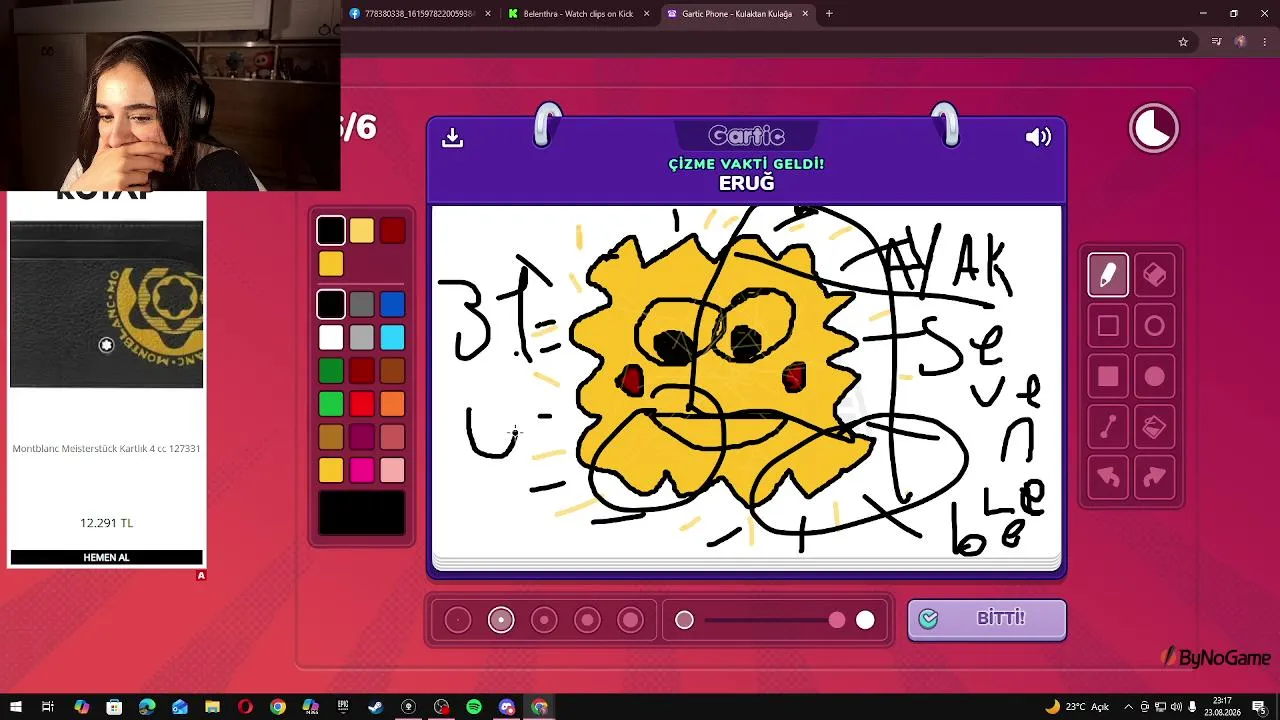Image resolution: width=1280 pixels, height=720 pixels.
Task: Choose the light pink color swatch
Action: click(392, 470)
